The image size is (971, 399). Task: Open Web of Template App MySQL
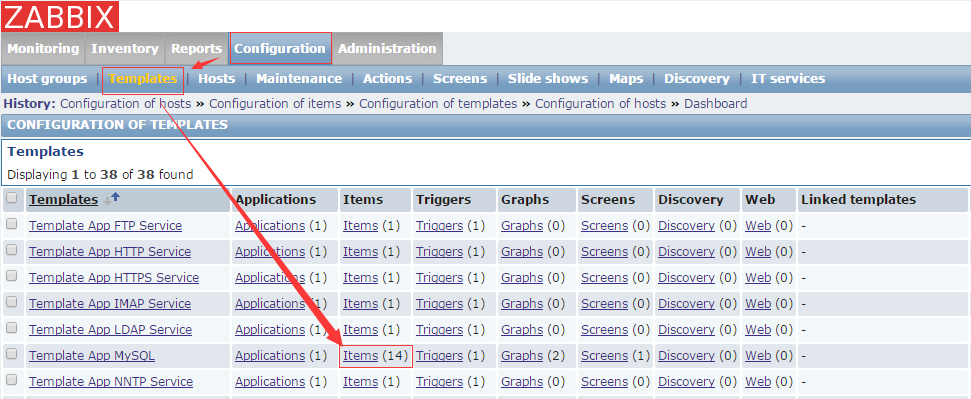(758, 356)
